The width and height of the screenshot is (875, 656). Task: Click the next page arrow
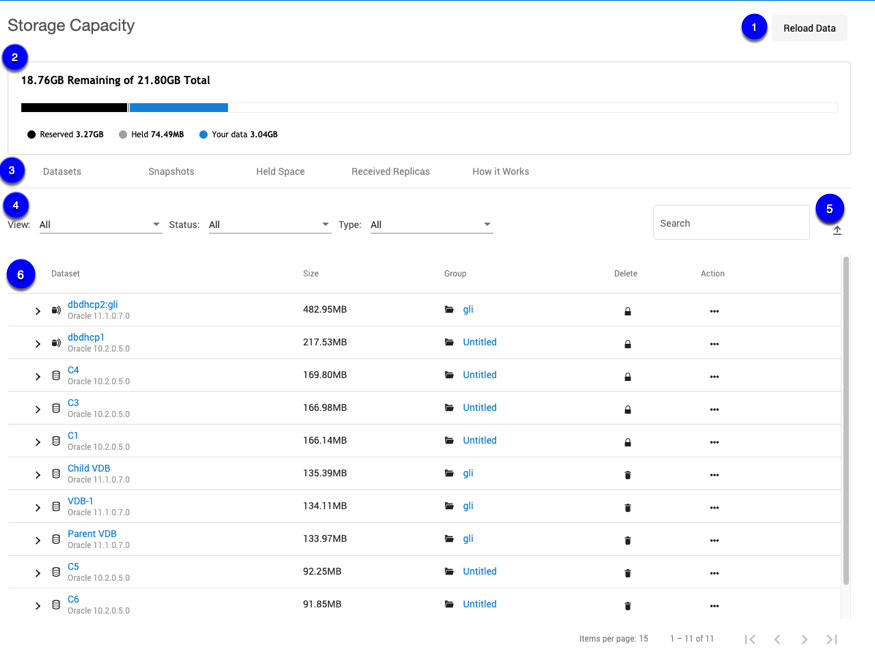click(804, 638)
